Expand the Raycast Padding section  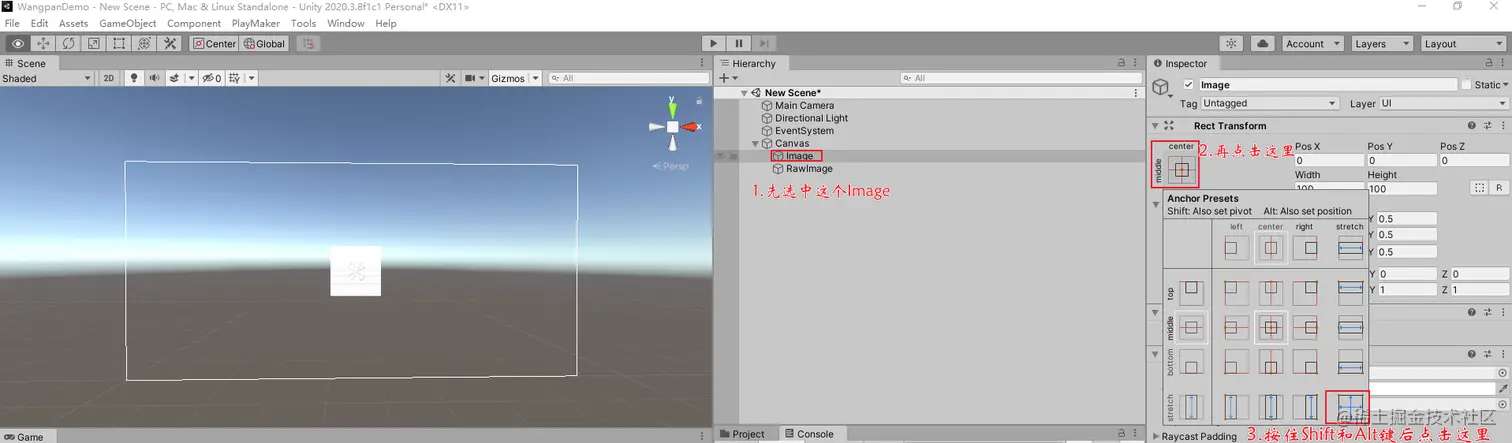[x=1156, y=436]
